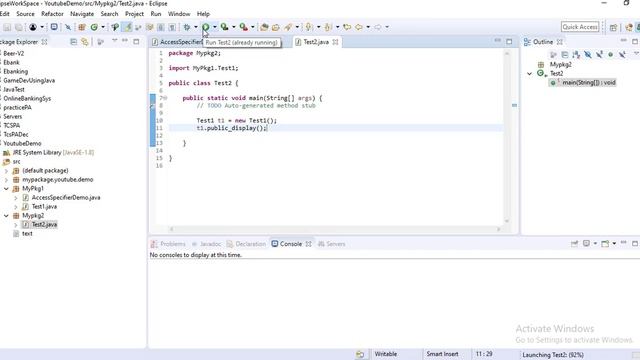The height and width of the screenshot is (360, 640).
Task: Open the External Tools dropdown arrow
Action: coord(253,27)
